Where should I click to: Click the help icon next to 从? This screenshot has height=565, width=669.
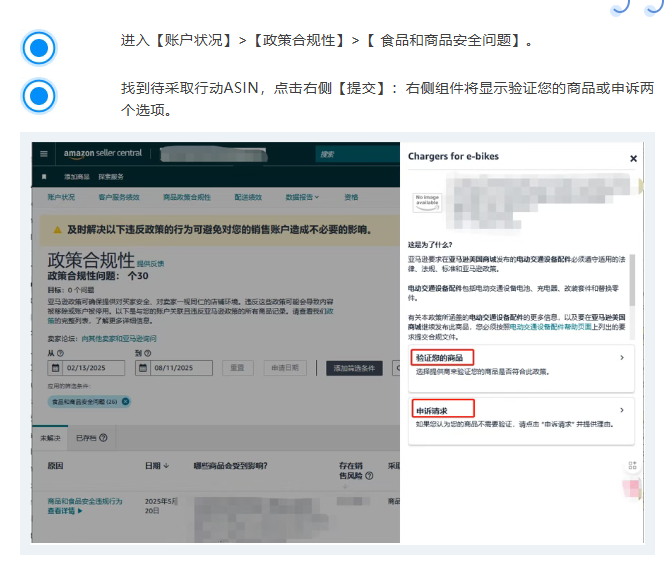(x=60, y=353)
